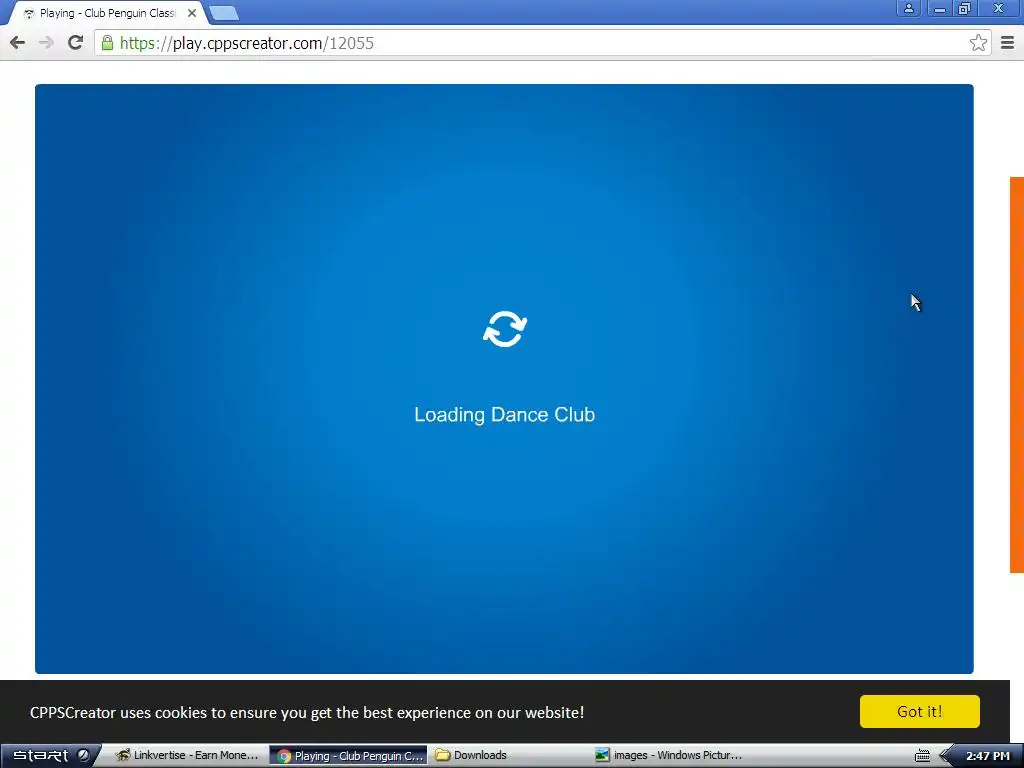Image resolution: width=1024 pixels, height=768 pixels.
Task: Click the browser forward arrow
Action: click(46, 43)
